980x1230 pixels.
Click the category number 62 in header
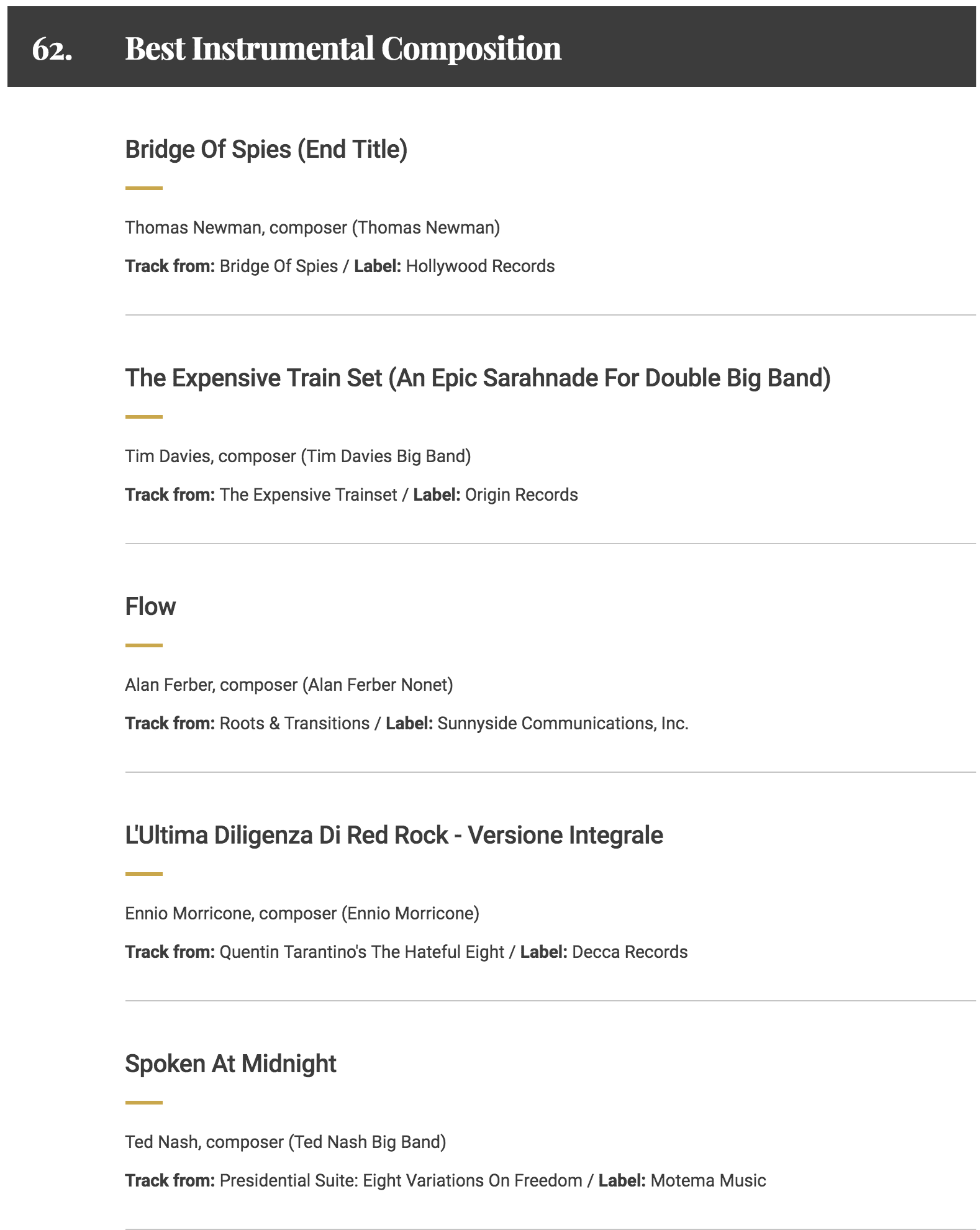pyautogui.click(x=52, y=48)
